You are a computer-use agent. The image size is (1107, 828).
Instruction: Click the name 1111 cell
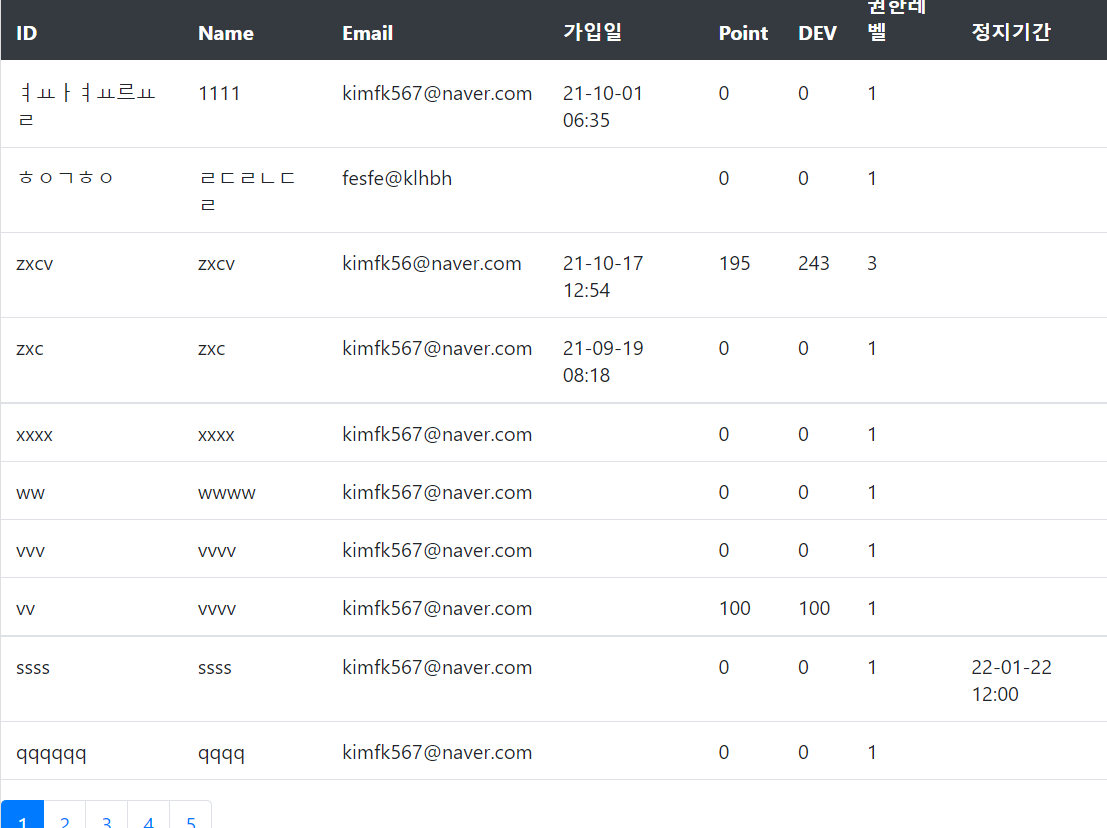click(x=219, y=93)
